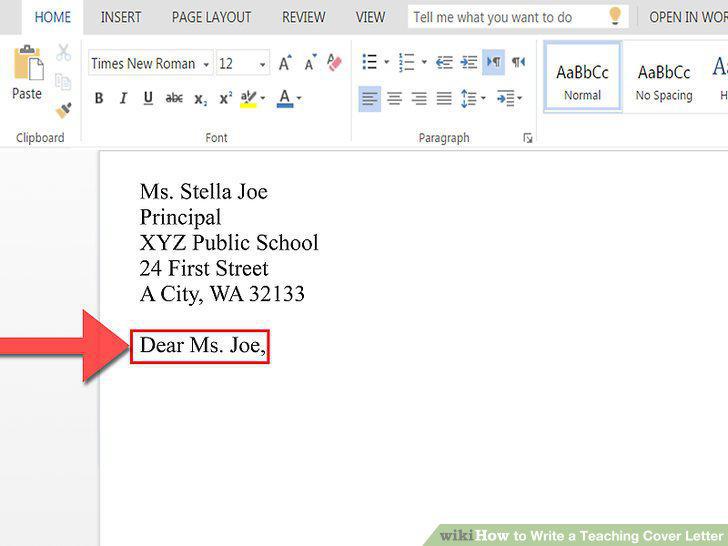Click the 'Principal' line
Screen dimensions: 728x546
[x=180, y=218]
